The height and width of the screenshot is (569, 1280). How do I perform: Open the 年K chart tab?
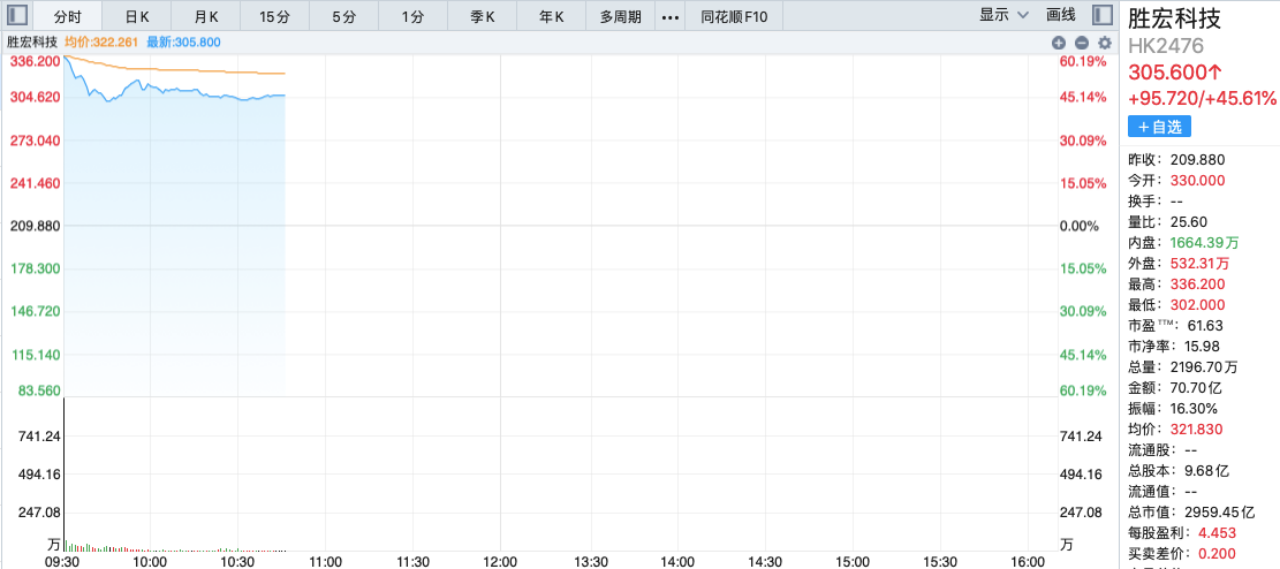(551, 16)
